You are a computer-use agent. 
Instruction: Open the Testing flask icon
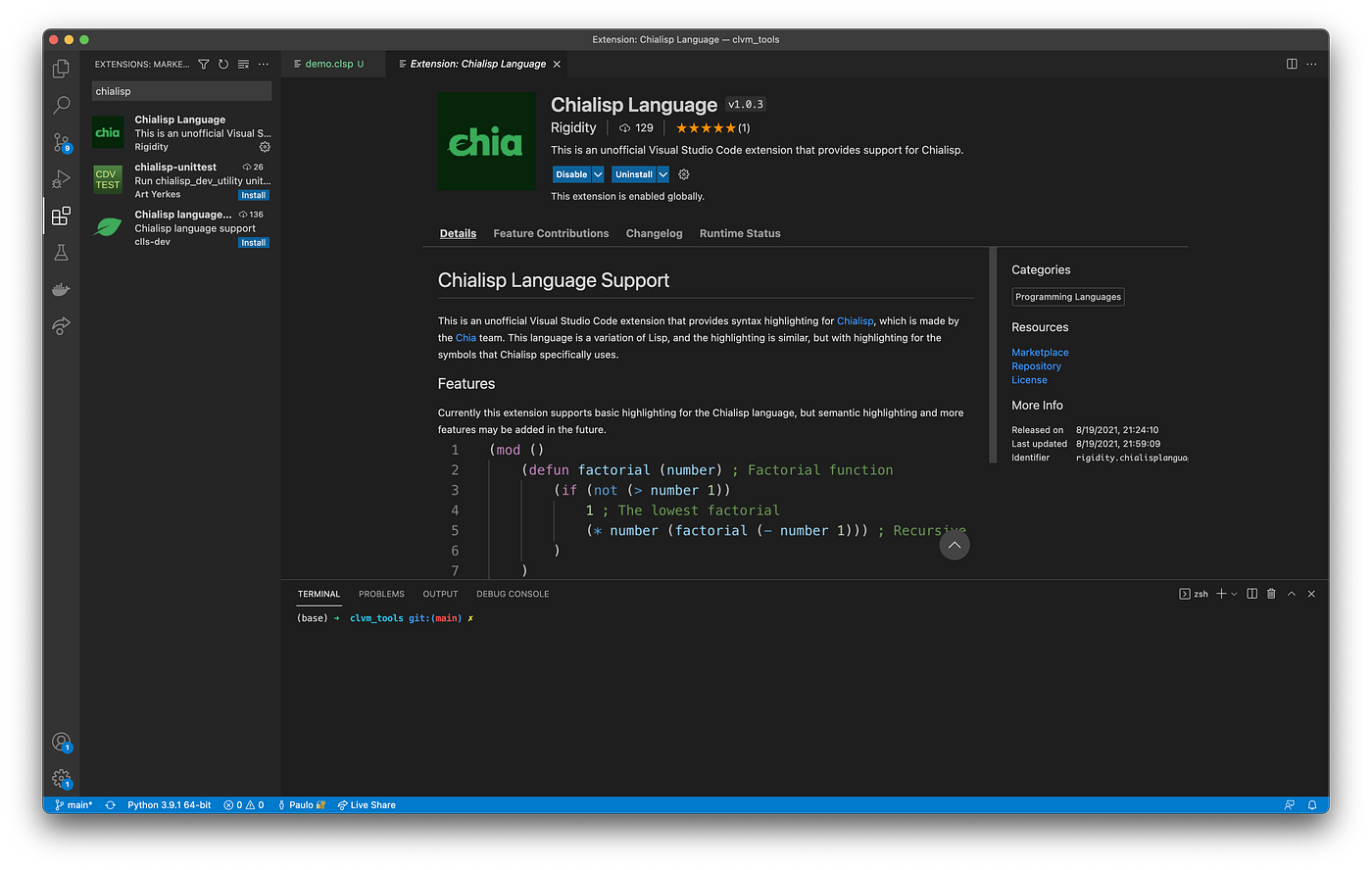click(x=61, y=253)
